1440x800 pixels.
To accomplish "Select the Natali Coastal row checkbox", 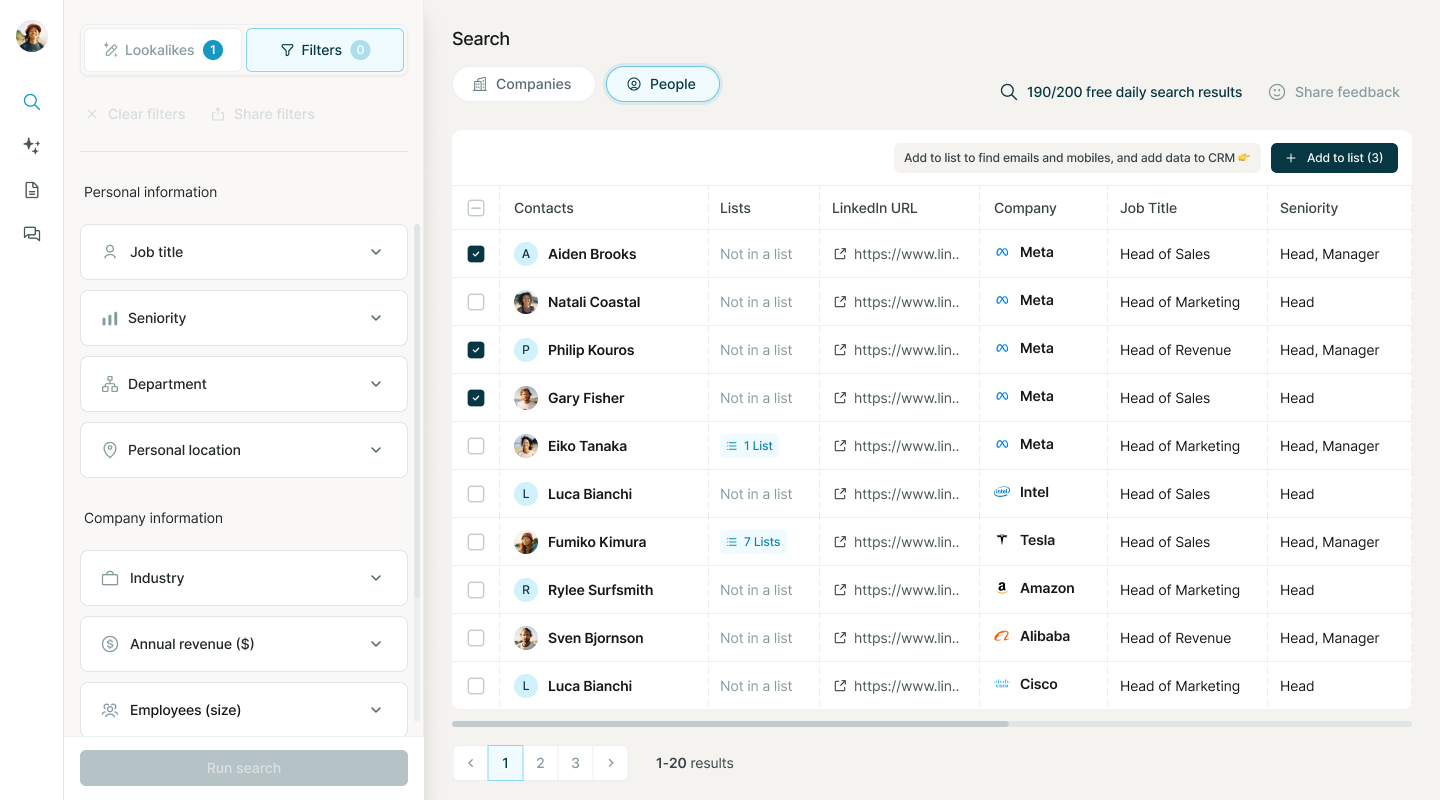I will (476, 302).
